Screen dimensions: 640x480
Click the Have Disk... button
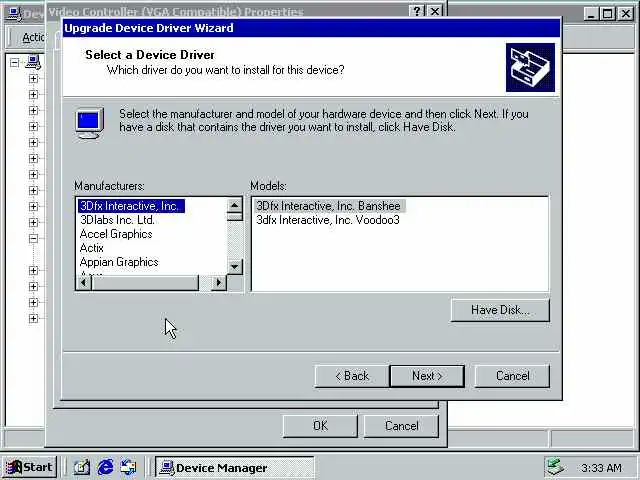(x=500, y=310)
